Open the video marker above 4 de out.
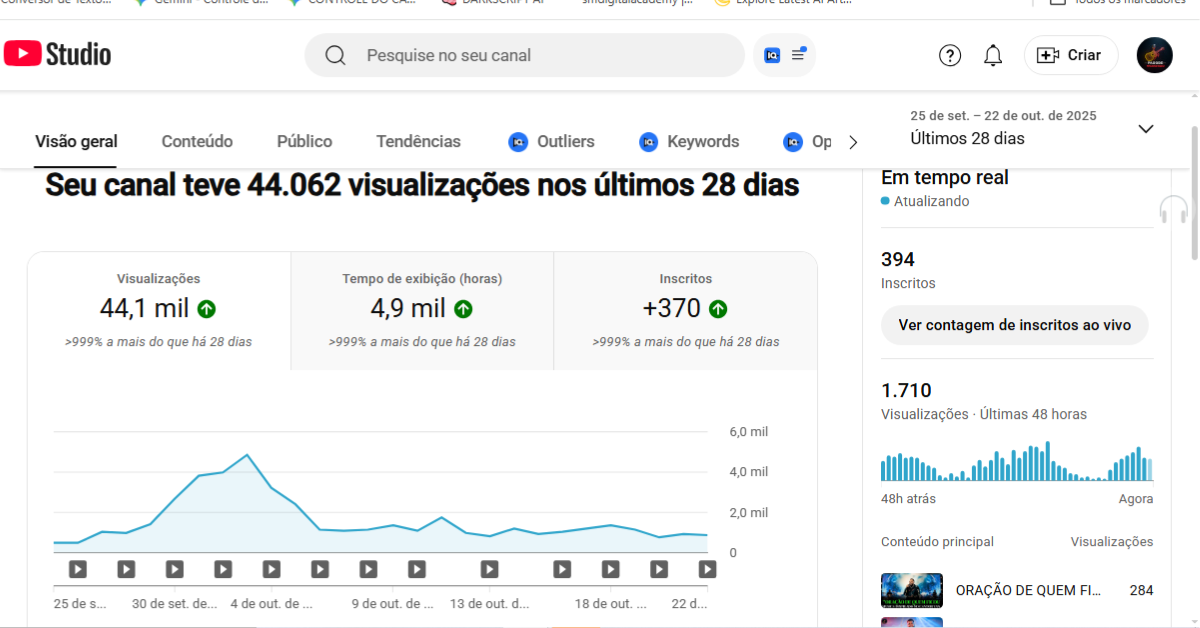 [271, 569]
